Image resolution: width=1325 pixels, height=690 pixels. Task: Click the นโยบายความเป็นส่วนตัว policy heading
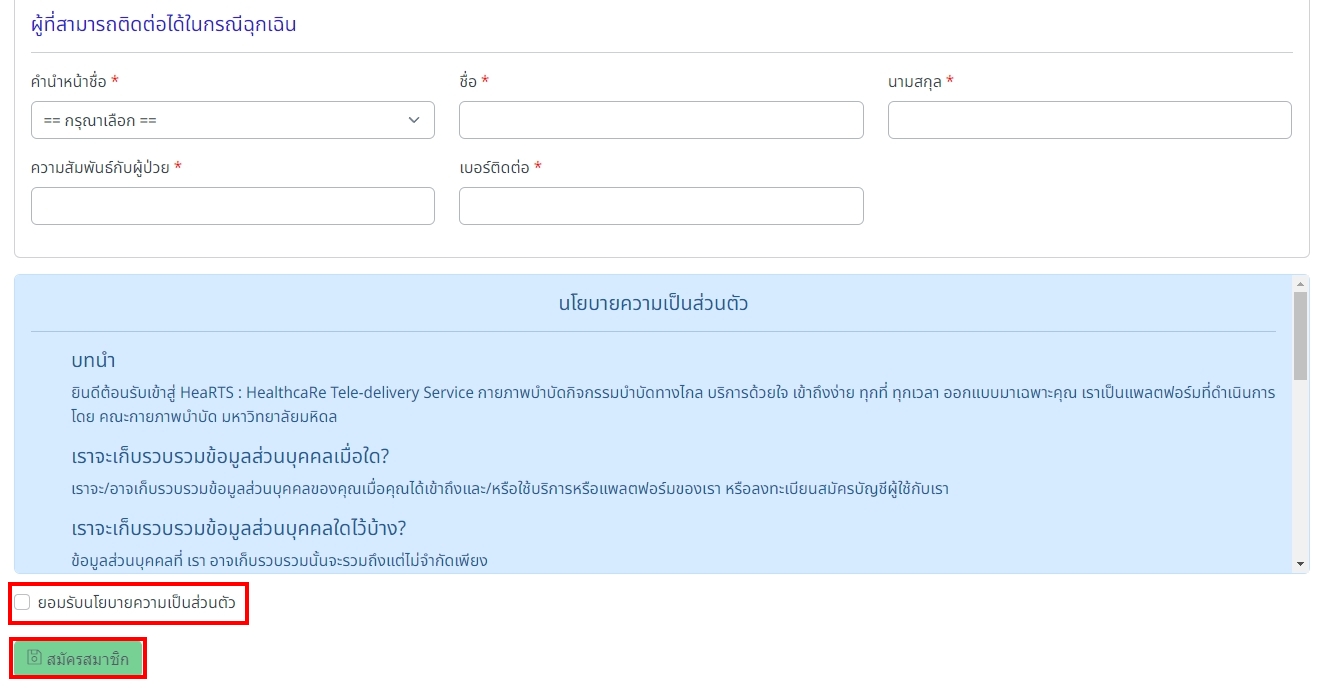(x=653, y=303)
